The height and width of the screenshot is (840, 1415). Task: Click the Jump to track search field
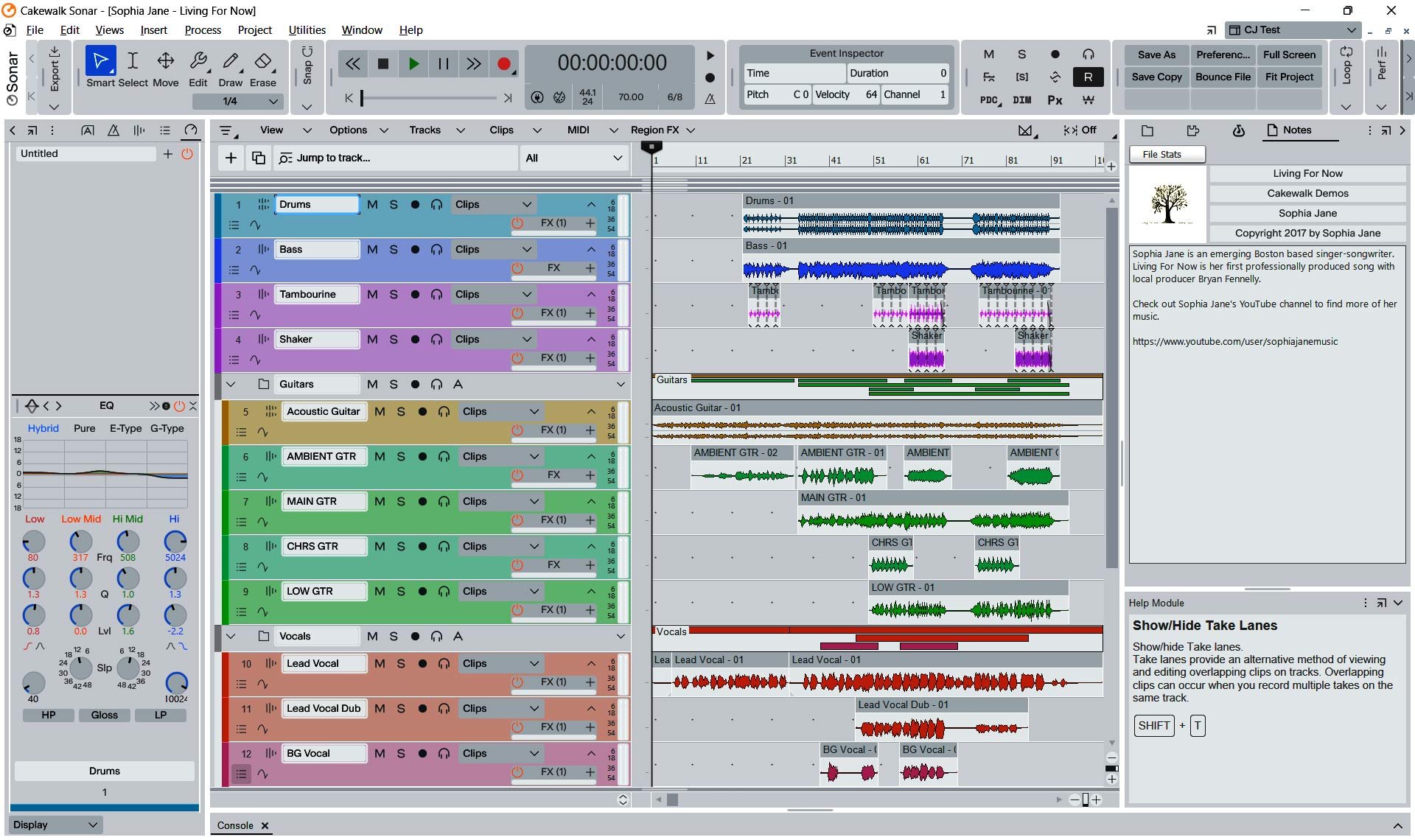coord(396,158)
